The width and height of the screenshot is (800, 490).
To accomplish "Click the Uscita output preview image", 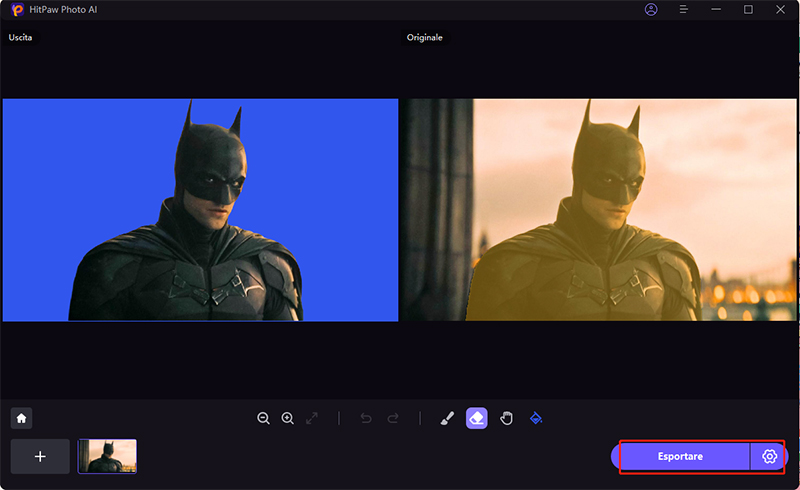I will pos(200,210).
